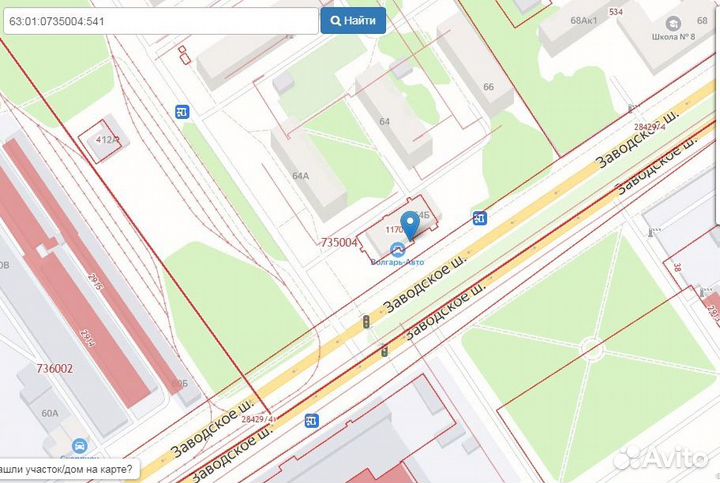Select building labeled 64 on the map
Screen dimensions: 720x483
point(385,122)
